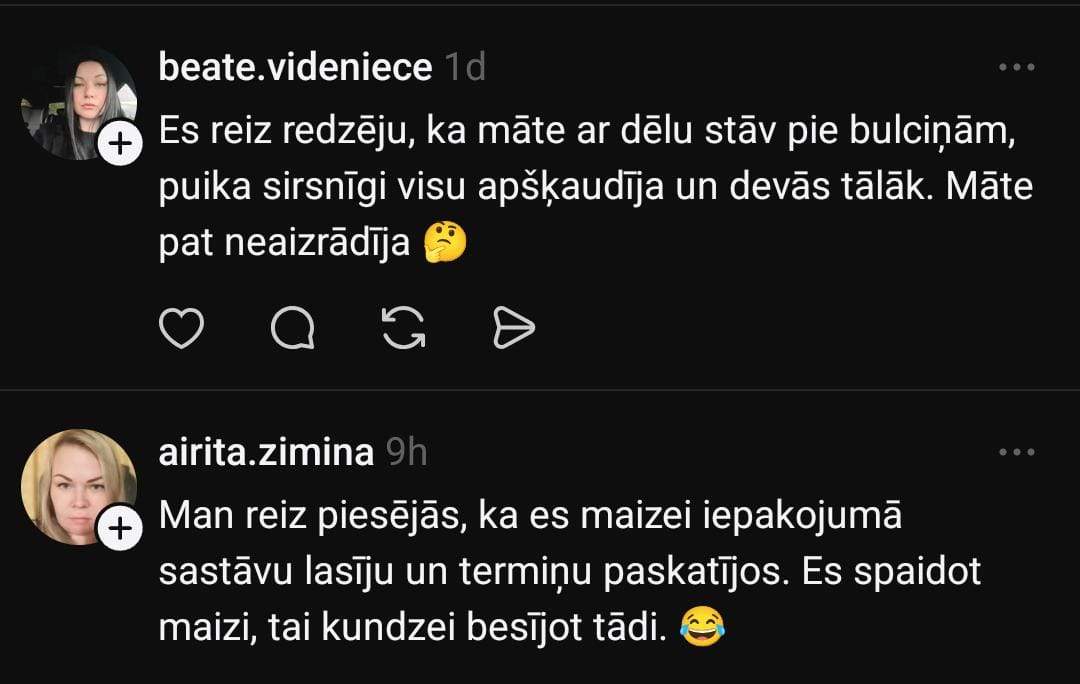Follow airita.zimina using the plus badge
Image resolution: width=1080 pixels, height=684 pixels.
coord(120,528)
